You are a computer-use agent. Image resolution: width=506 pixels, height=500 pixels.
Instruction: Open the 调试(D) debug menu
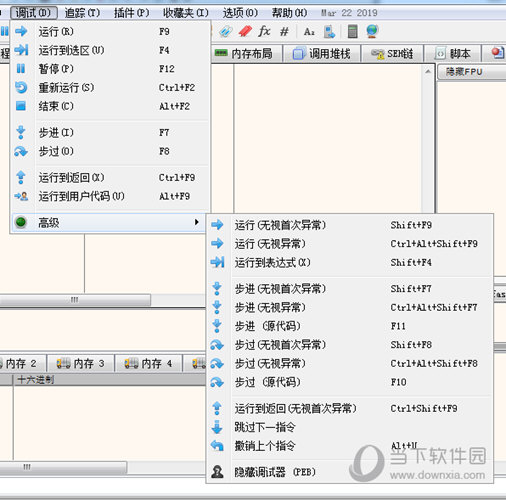[x=33, y=13]
